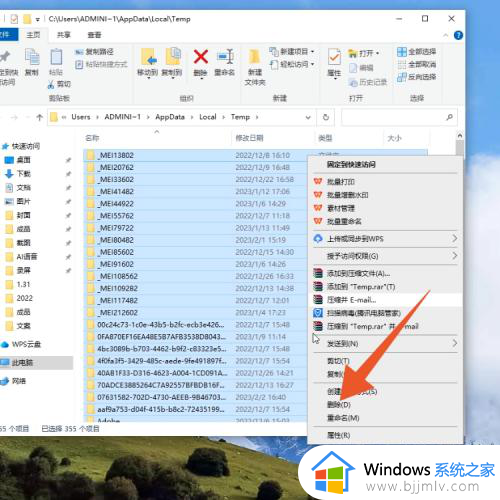Click the red X 删除 icon in ribbon

coord(201,57)
